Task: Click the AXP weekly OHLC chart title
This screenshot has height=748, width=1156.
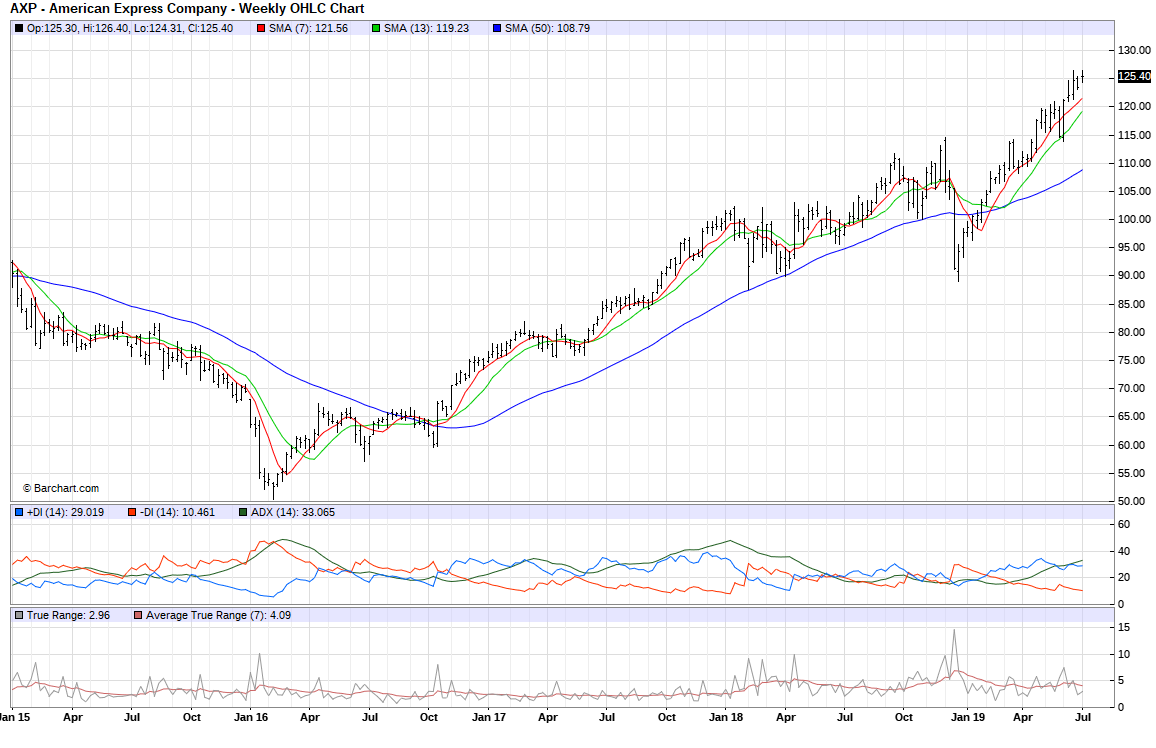Action: [x=187, y=9]
